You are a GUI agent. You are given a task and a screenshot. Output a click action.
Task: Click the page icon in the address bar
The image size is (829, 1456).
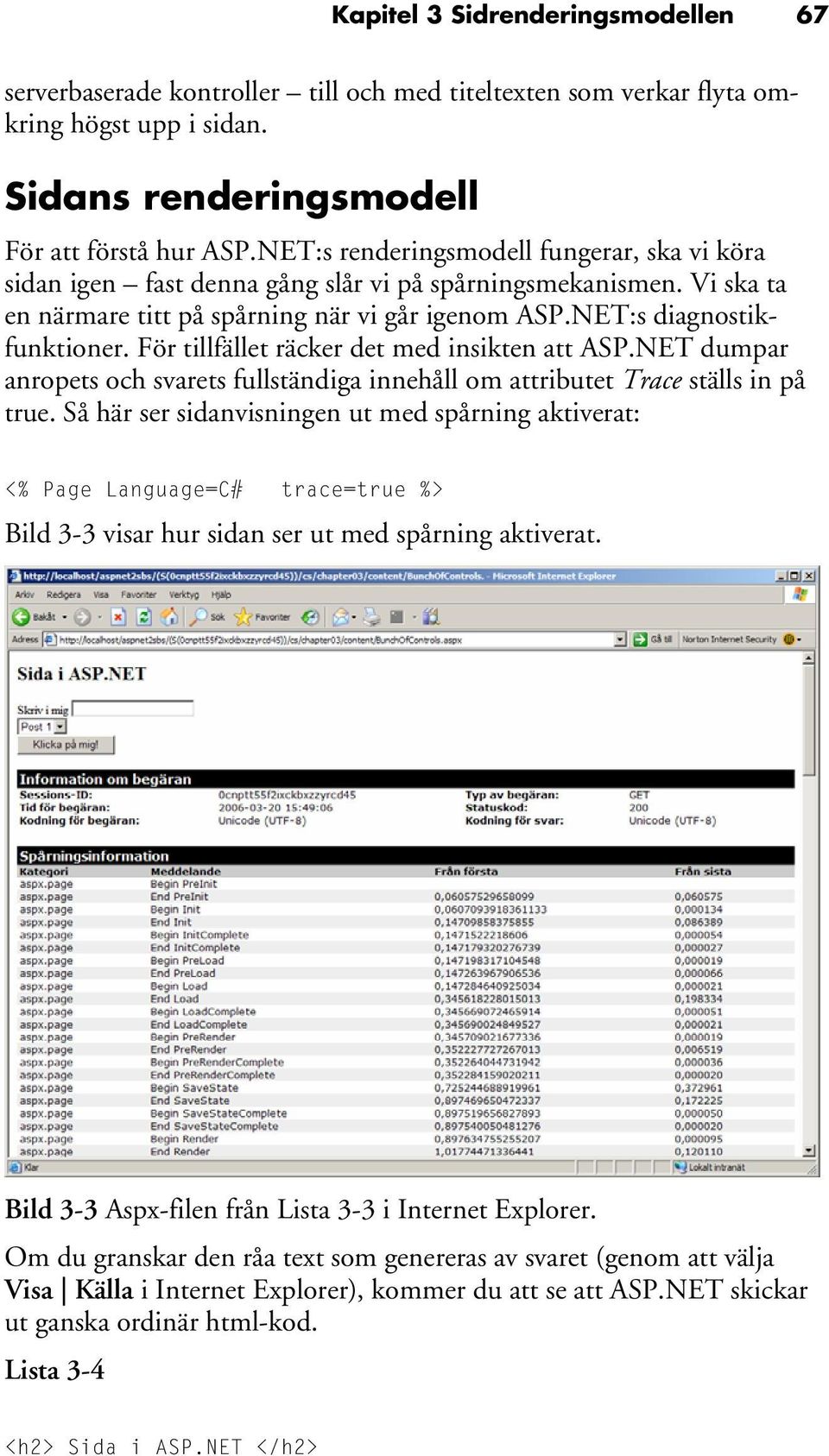coord(50,640)
